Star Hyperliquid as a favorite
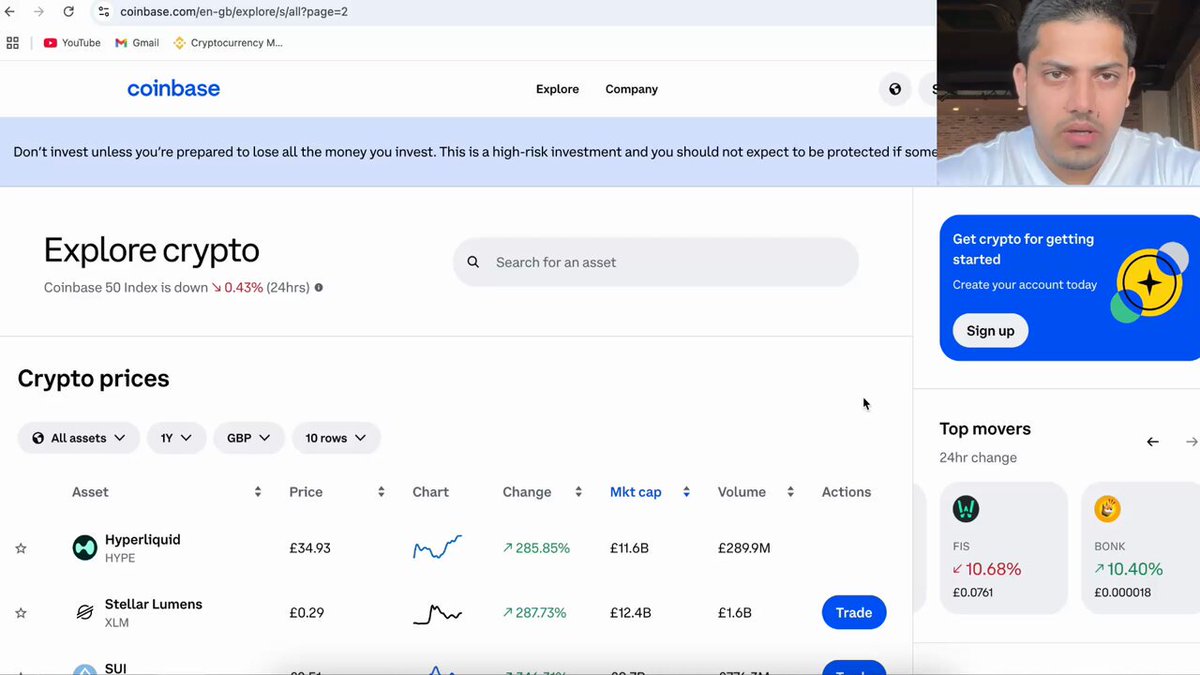Image resolution: width=1200 pixels, height=675 pixels. tap(20, 548)
